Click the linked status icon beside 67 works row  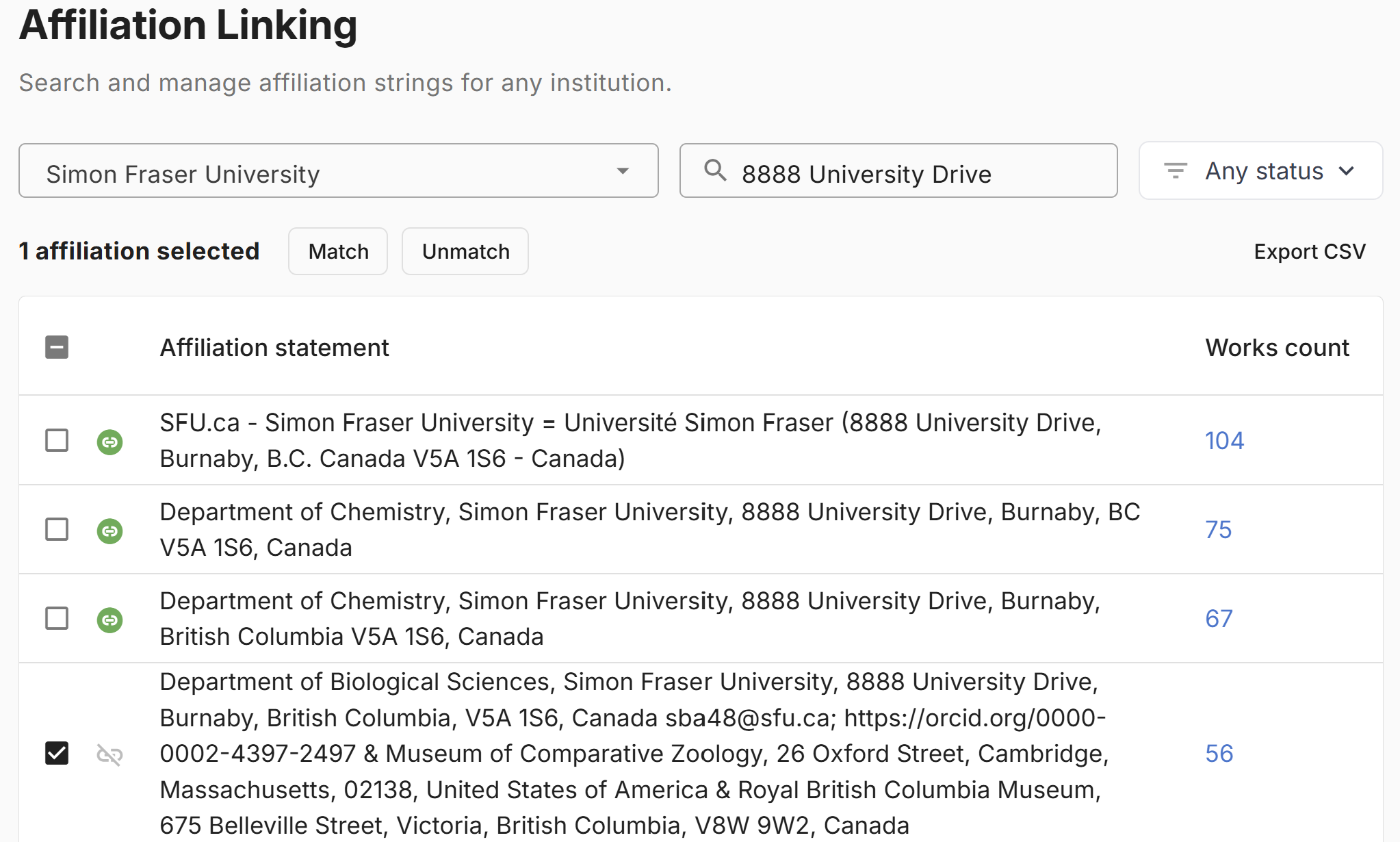pos(109,620)
